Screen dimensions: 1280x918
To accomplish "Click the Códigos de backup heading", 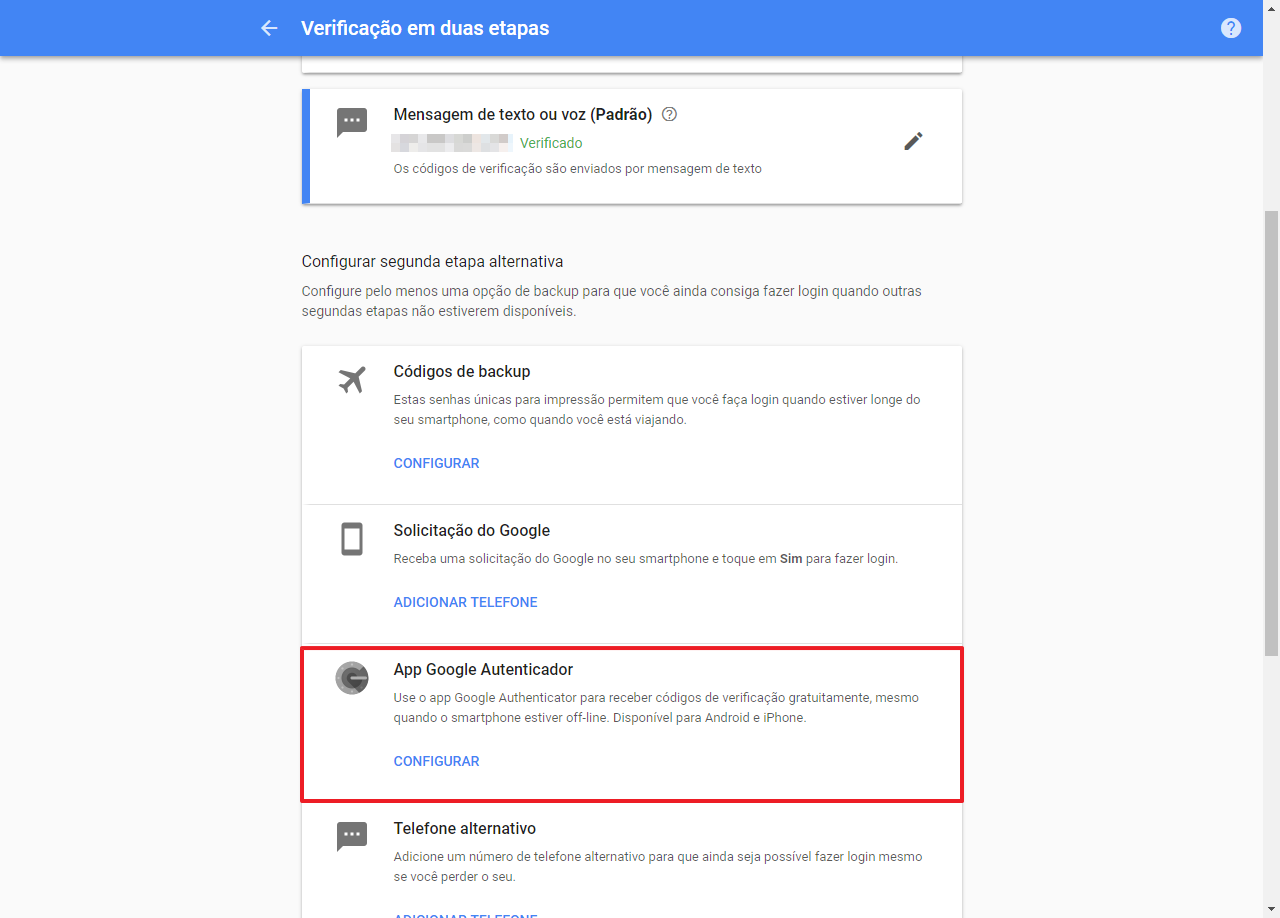I will tap(462, 371).
